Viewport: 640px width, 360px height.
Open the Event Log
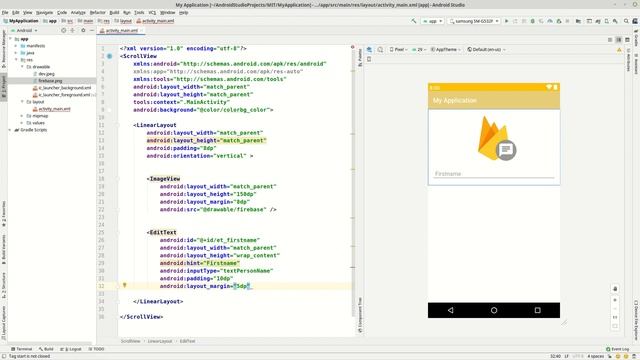[618, 349]
